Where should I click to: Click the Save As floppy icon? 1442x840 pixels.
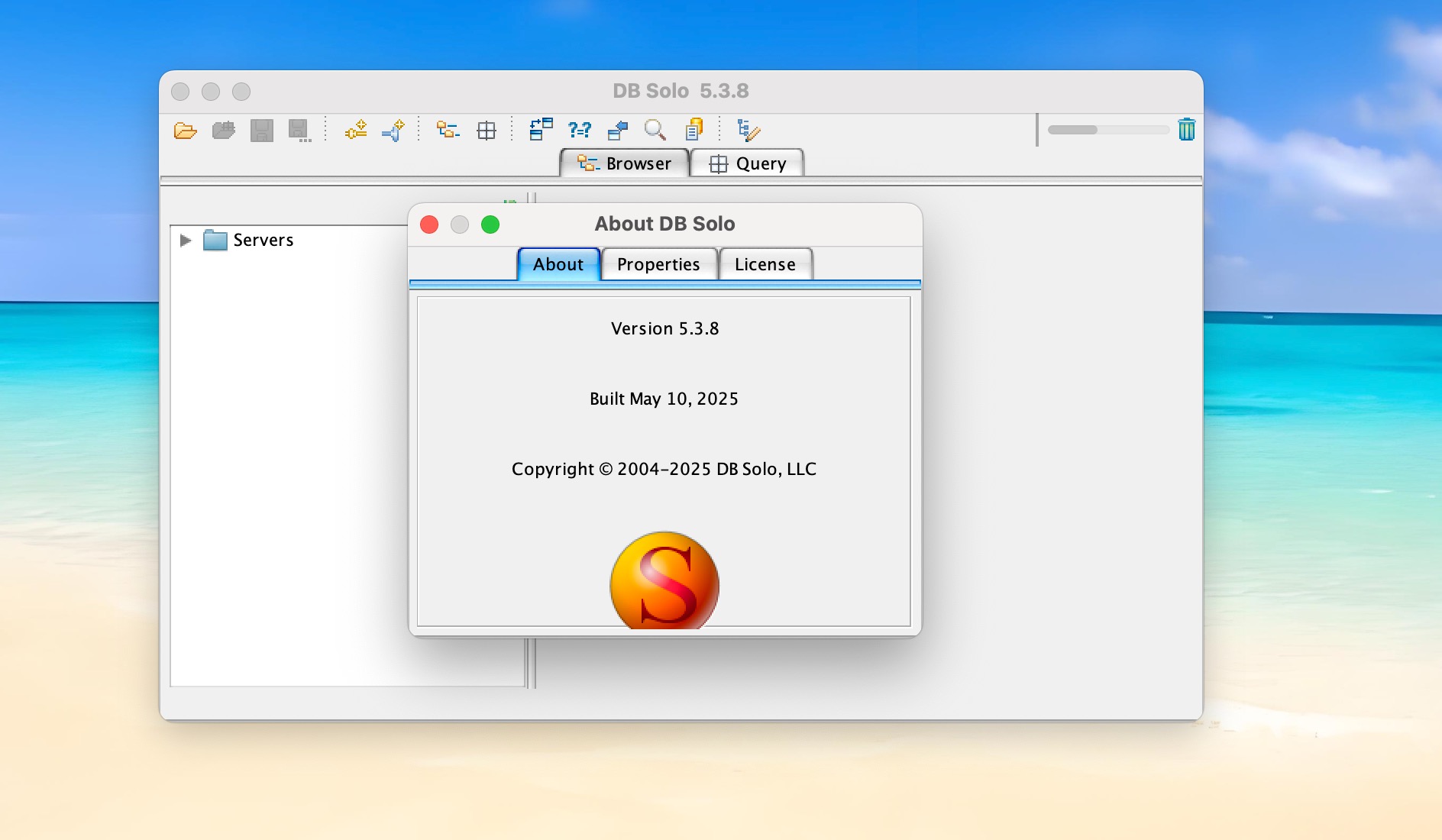pyautogui.click(x=299, y=131)
